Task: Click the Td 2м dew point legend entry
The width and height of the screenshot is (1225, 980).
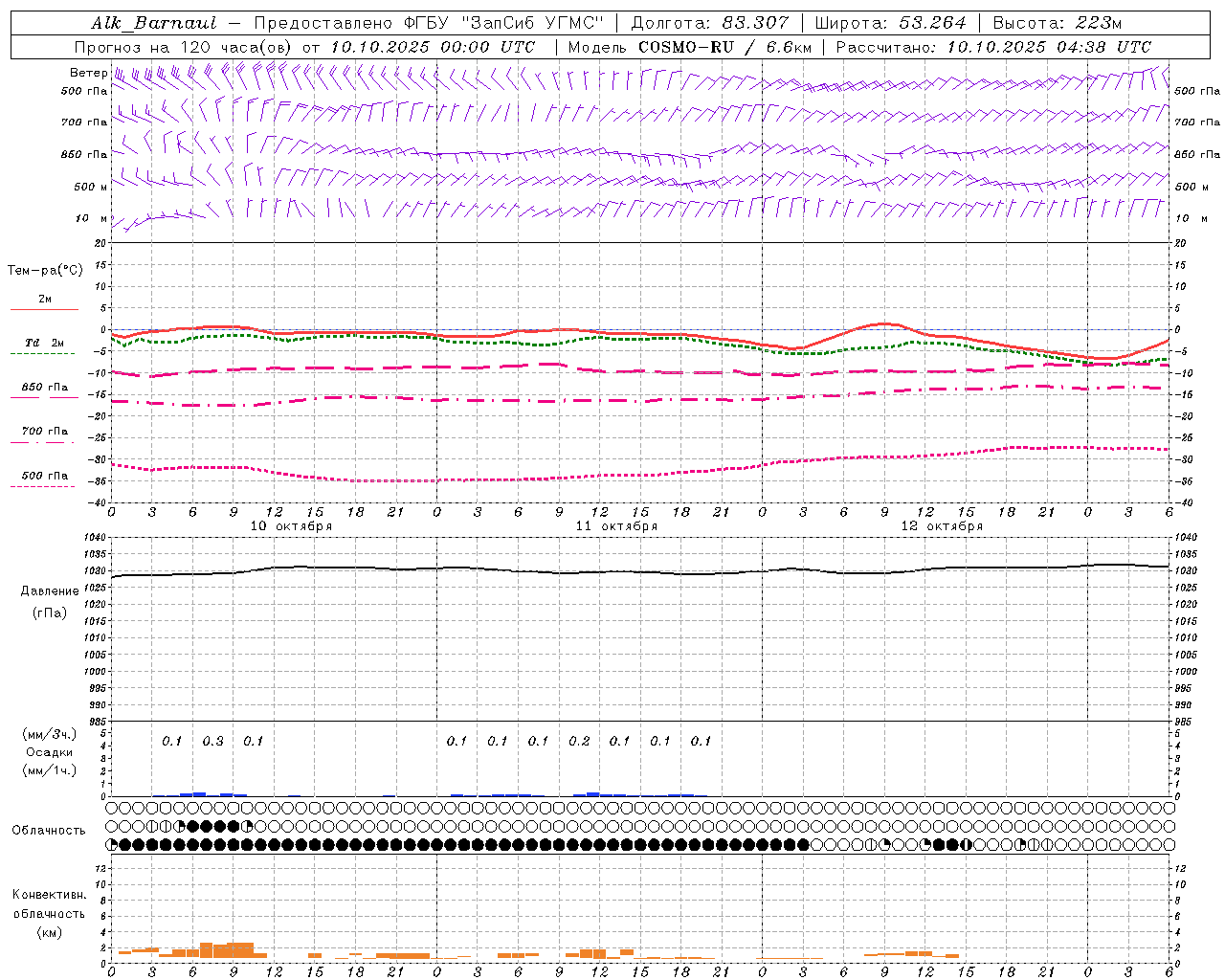Action: point(44,343)
